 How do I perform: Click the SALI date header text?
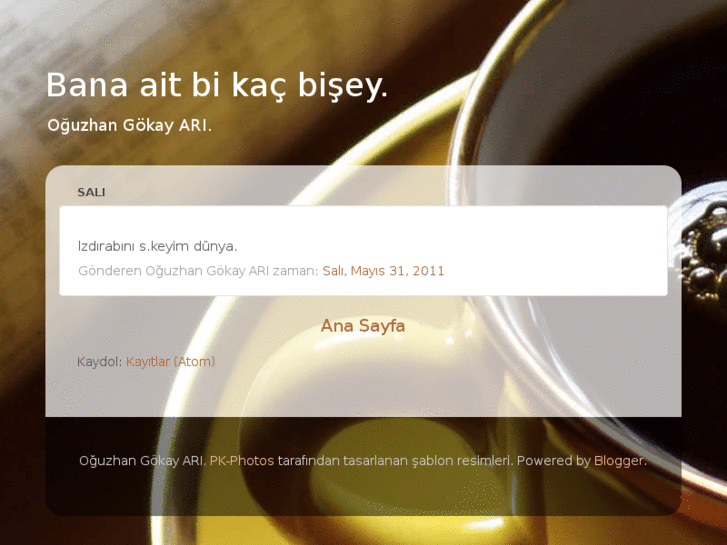tap(91, 192)
